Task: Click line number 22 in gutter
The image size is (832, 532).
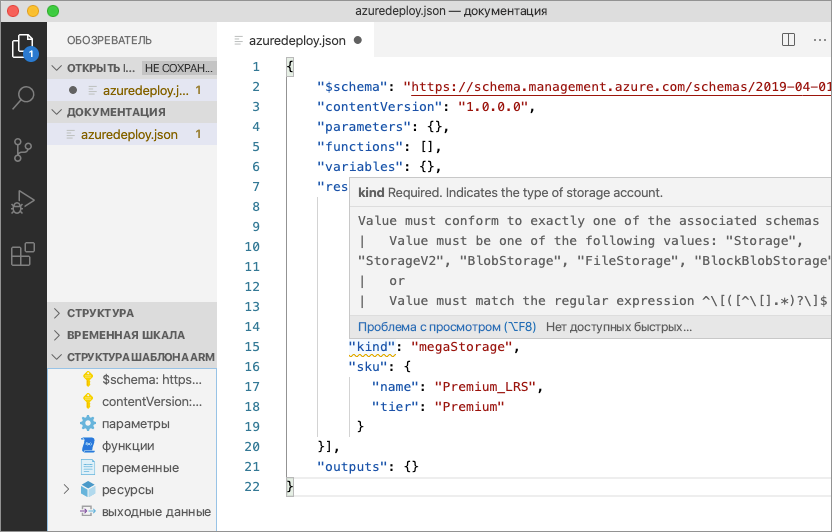Action: (x=252, y=486)
